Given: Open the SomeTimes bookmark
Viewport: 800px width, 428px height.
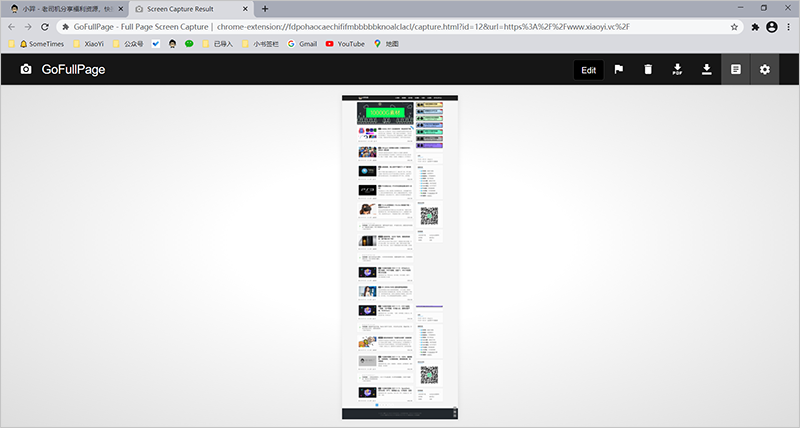Looking at the screenshot, I should pos(42,44).
